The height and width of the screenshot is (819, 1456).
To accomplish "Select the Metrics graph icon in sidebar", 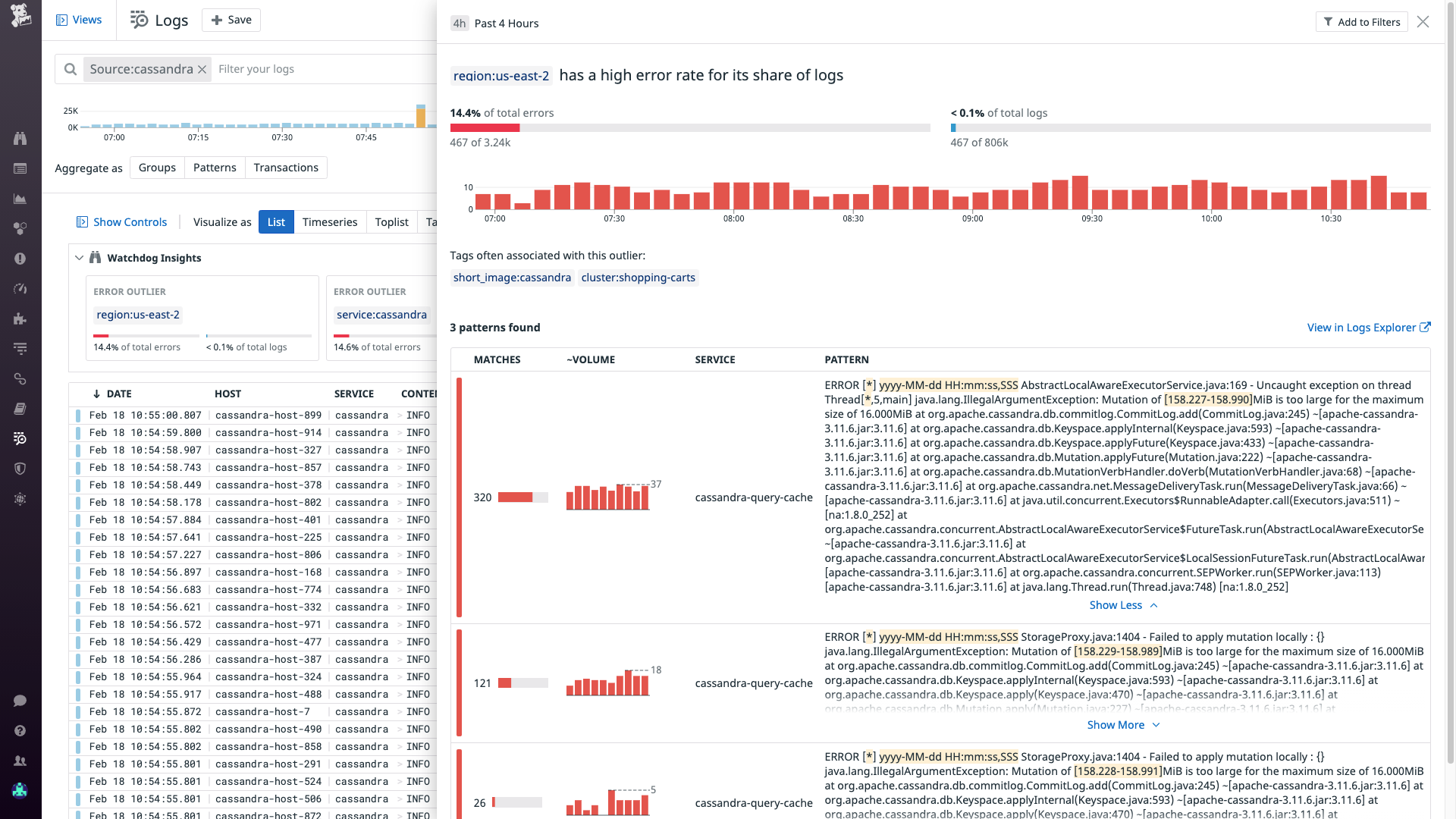I will [20, 199].
